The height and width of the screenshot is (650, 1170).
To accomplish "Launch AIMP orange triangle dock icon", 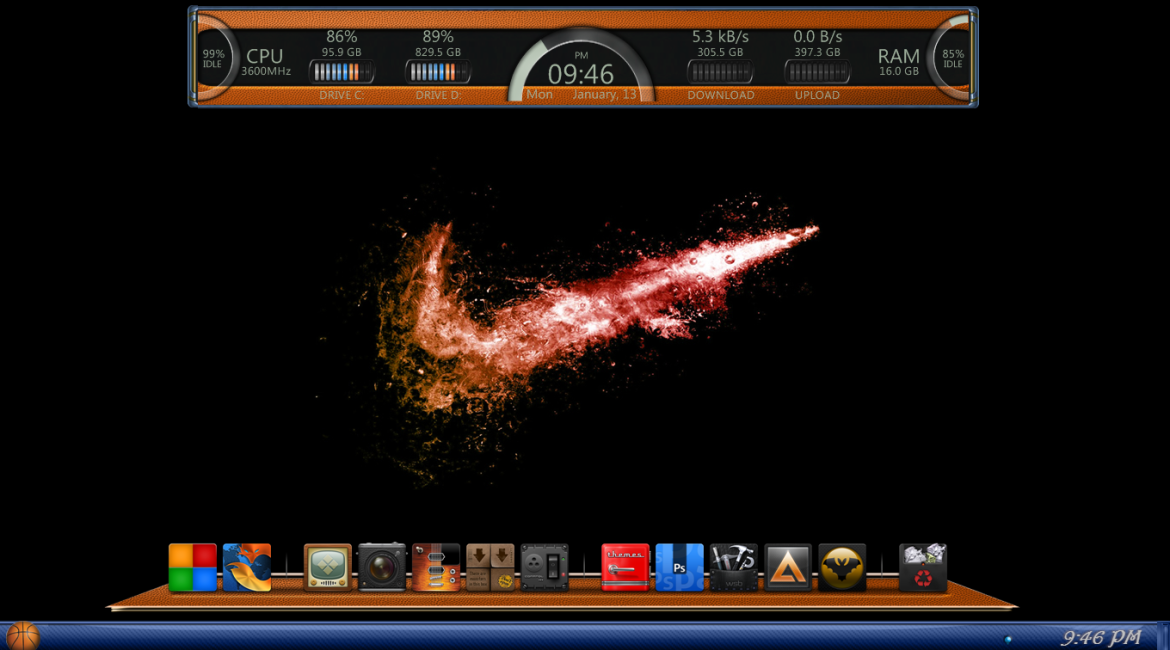I will click(788, 567).
